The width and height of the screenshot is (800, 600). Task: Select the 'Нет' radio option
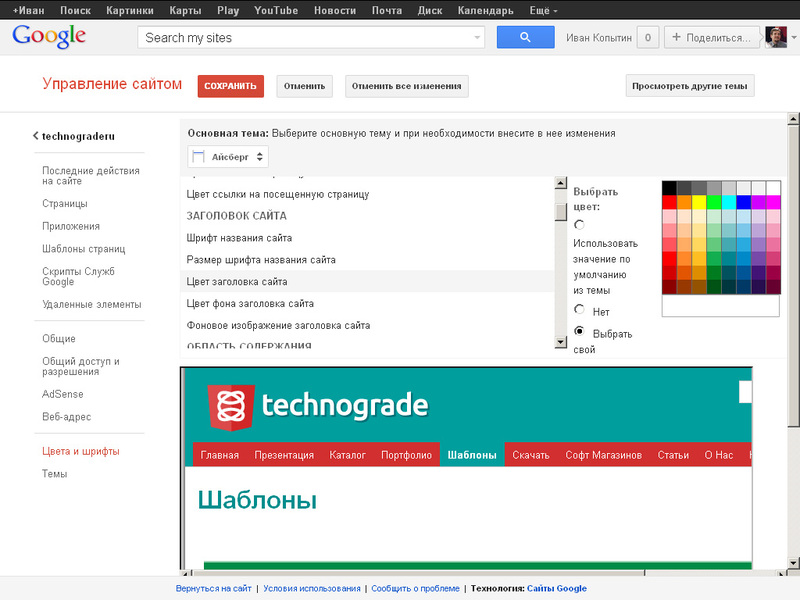tap(579, 309)
